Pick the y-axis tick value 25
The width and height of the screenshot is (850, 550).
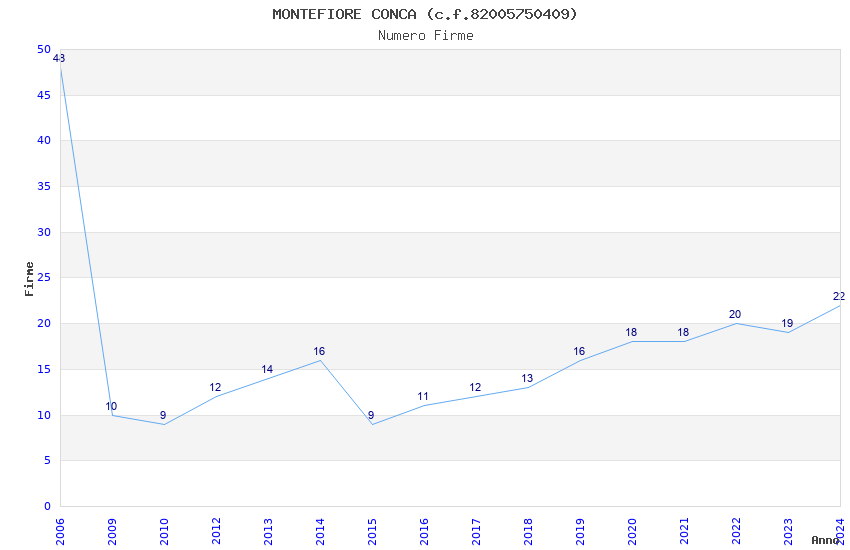(44, 277)
